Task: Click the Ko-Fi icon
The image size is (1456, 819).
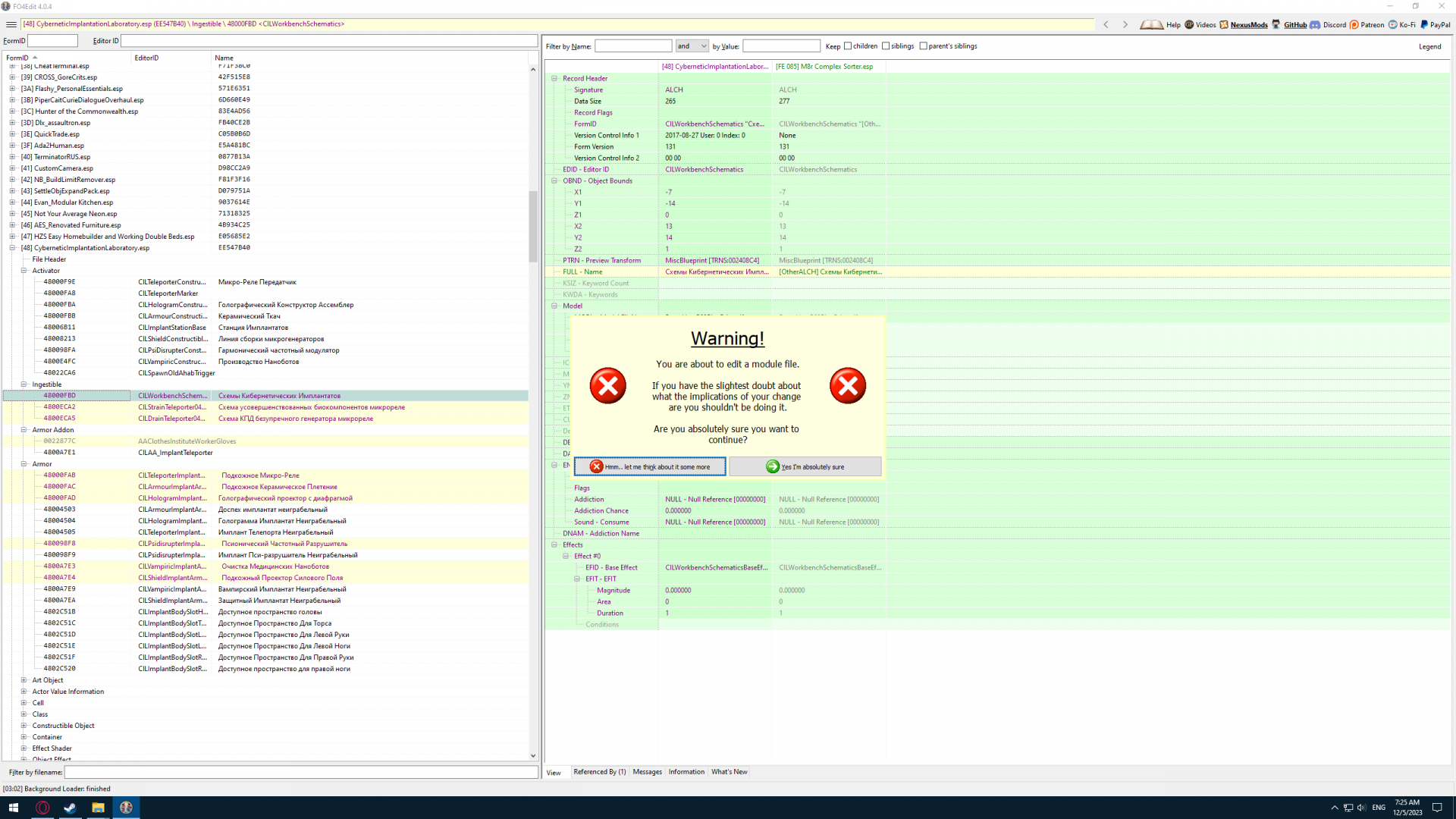Action: point(1392,25)
